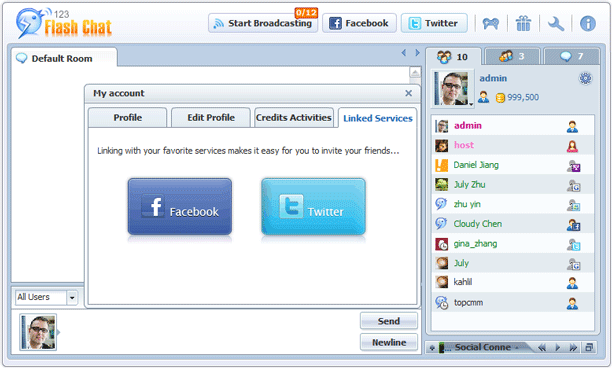Viewport: 612px width, 368px height.
Task: Select the Linked Services tab
Action: click(377, 118)
